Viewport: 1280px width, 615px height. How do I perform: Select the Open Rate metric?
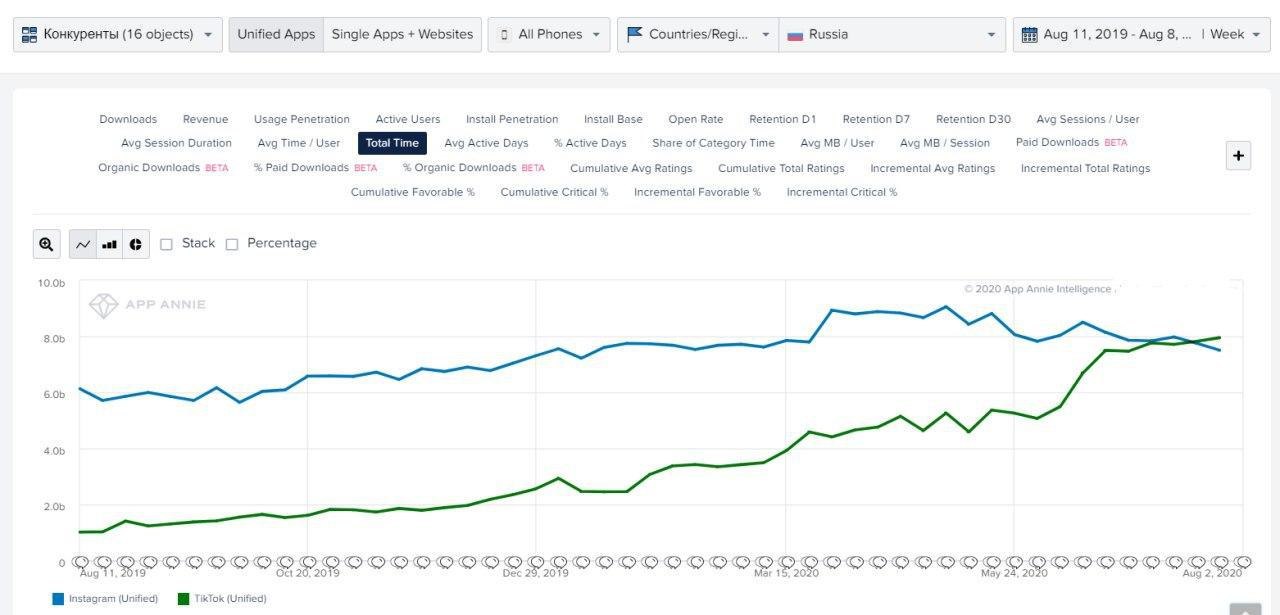pos(696,119)
